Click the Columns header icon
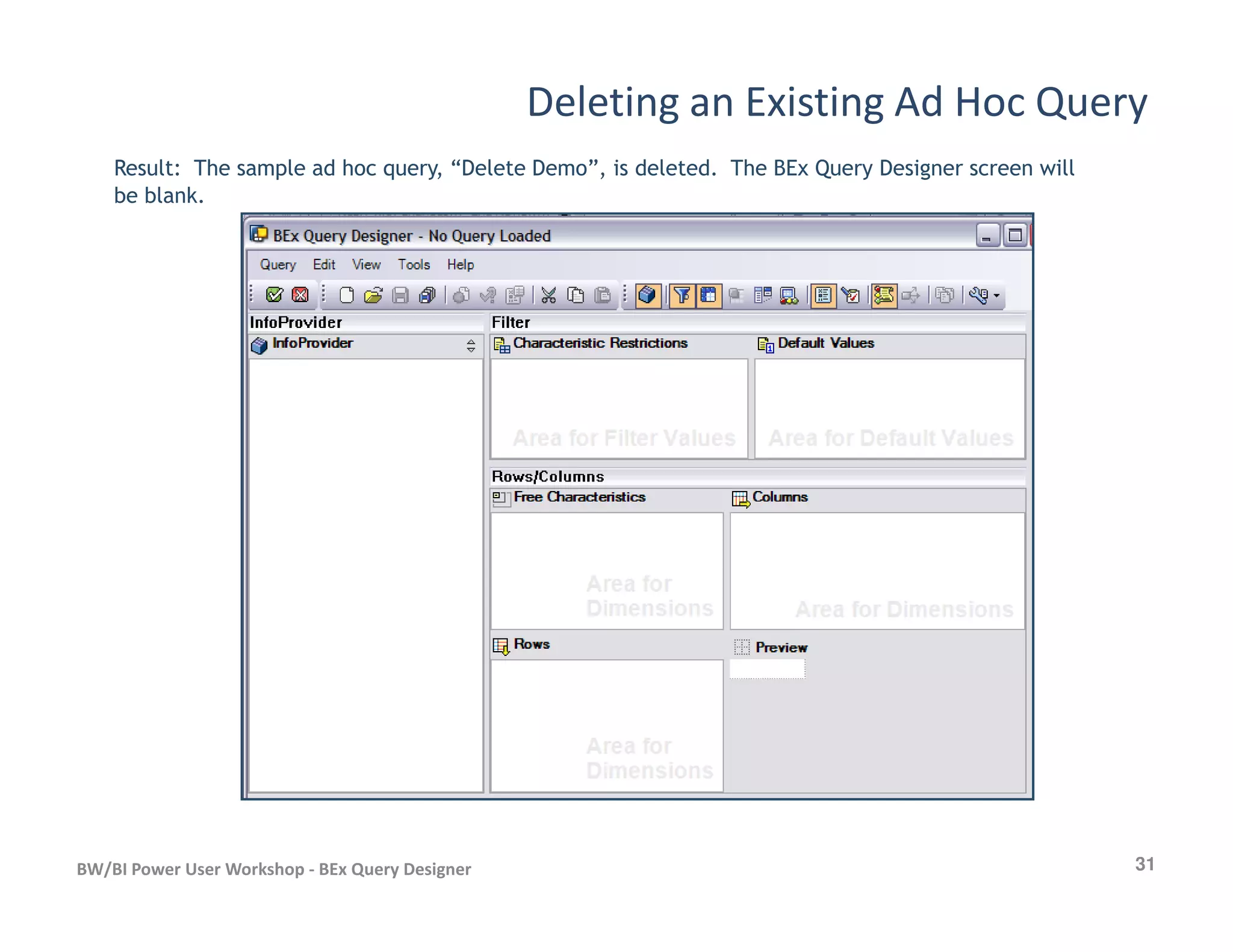This screenshot has height=952, width=1233. (741, 499)
